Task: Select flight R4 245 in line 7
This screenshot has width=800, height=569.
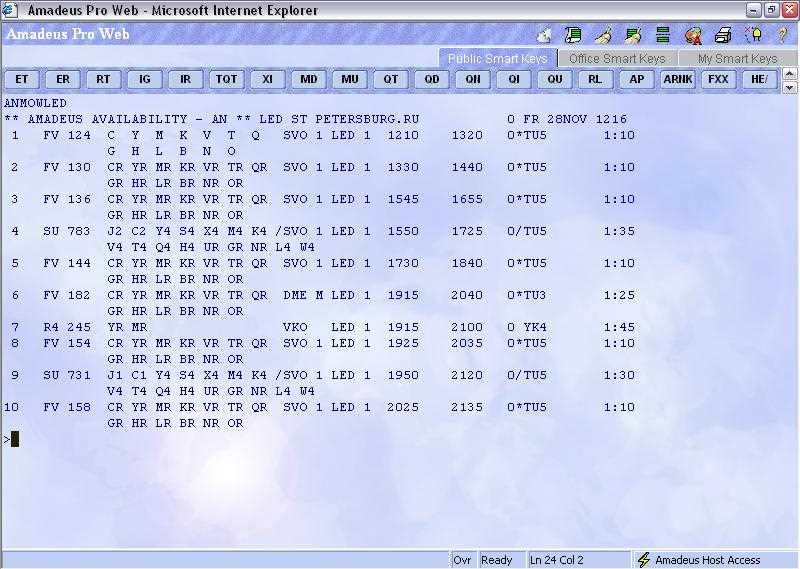Action: [67, 327]
